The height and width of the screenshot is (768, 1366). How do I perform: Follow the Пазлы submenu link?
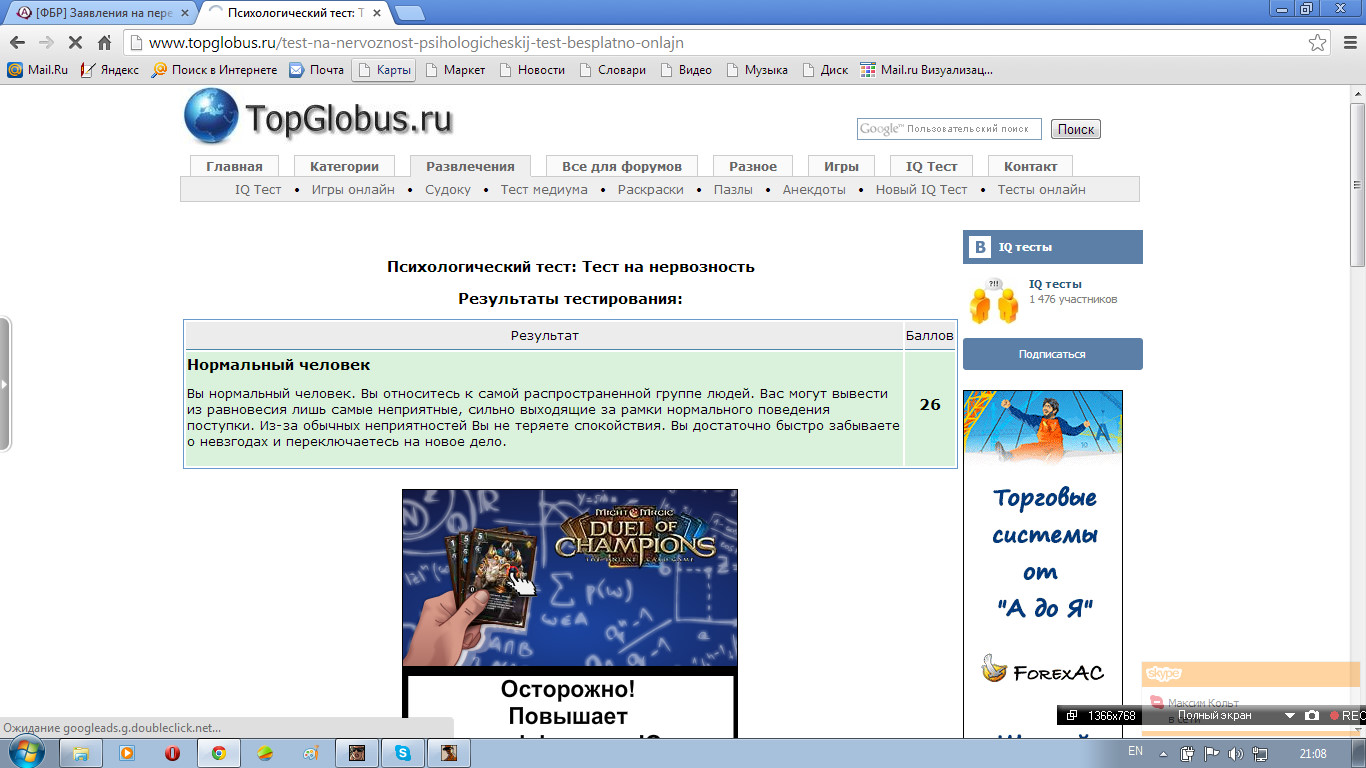tap(733, 189)
